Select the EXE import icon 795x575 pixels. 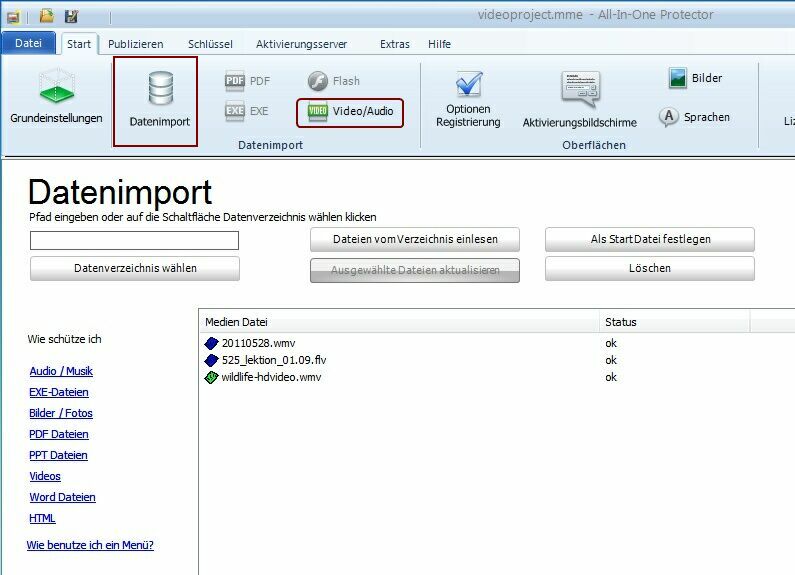(235, 111)
